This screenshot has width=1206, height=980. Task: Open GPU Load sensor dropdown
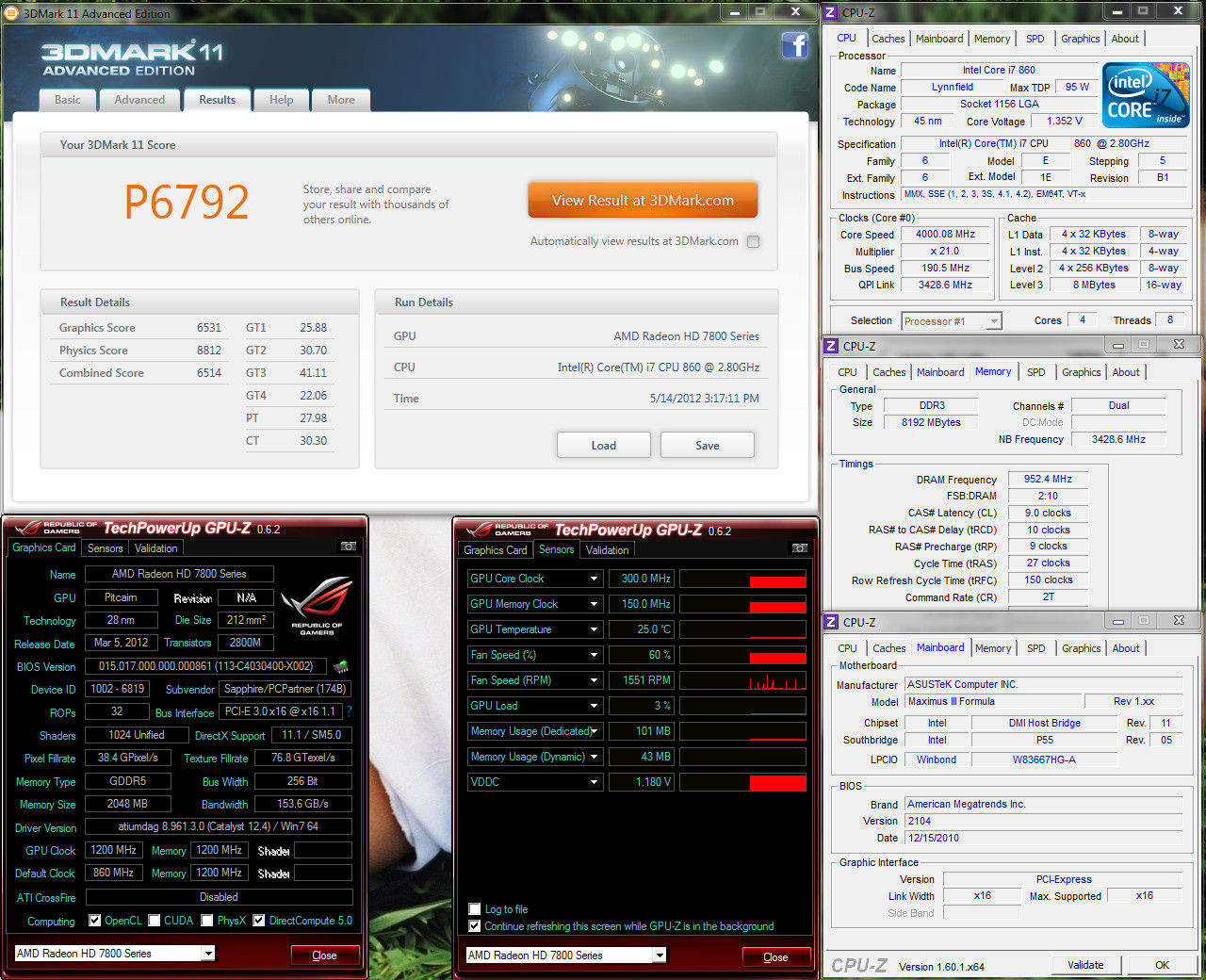pyautogui.click(x=595, y=706)
